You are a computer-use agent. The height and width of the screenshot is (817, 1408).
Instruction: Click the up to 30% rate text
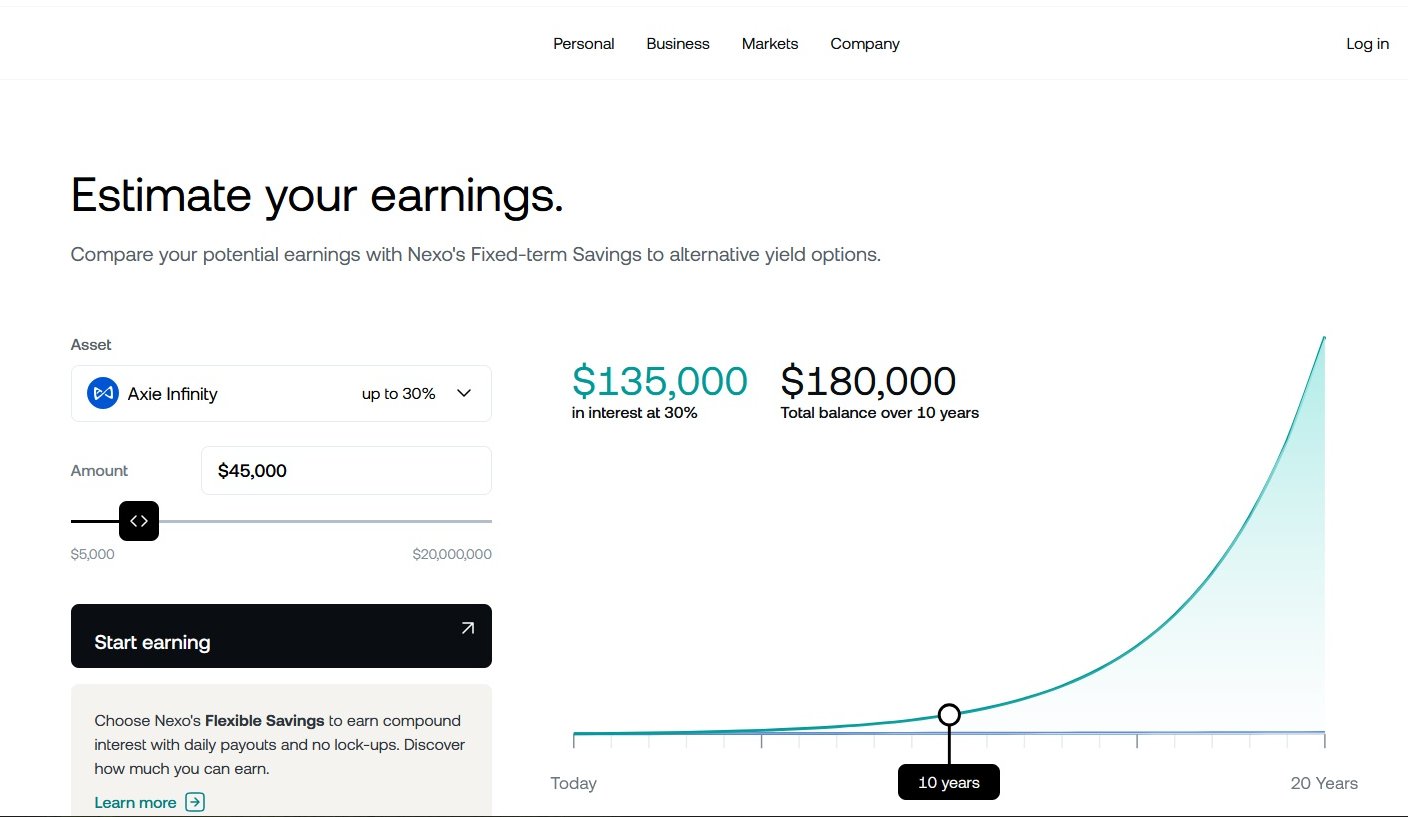pos(399,394)
